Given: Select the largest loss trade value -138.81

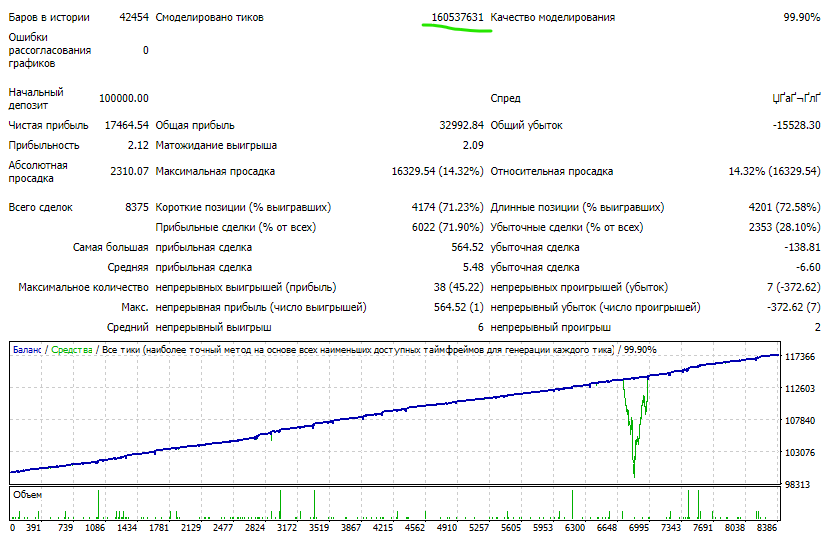Looking at the screenshot, I should tap(802, 247).
